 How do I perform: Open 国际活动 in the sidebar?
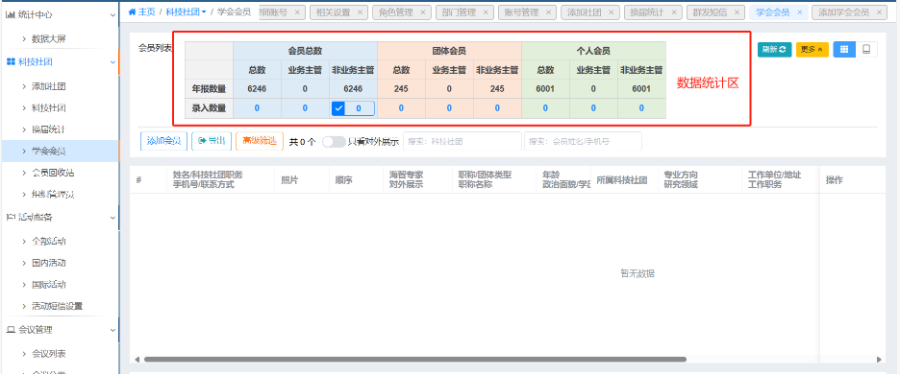[x=49, y=285]
